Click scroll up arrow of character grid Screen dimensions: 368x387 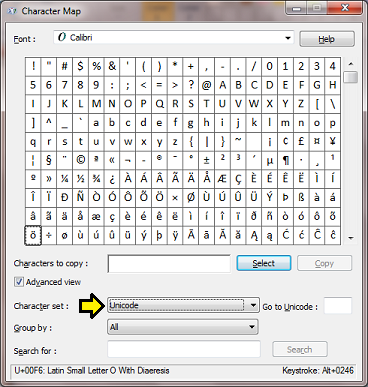tap(351, 64)
